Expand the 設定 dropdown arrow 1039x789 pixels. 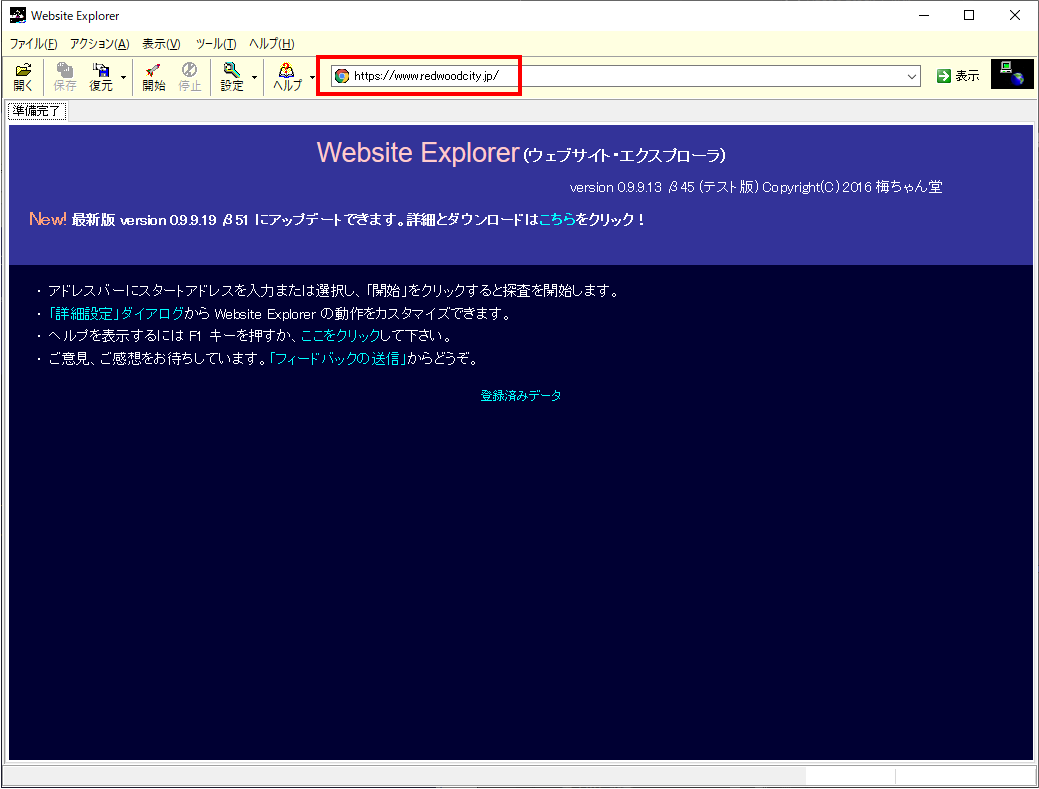254,78
